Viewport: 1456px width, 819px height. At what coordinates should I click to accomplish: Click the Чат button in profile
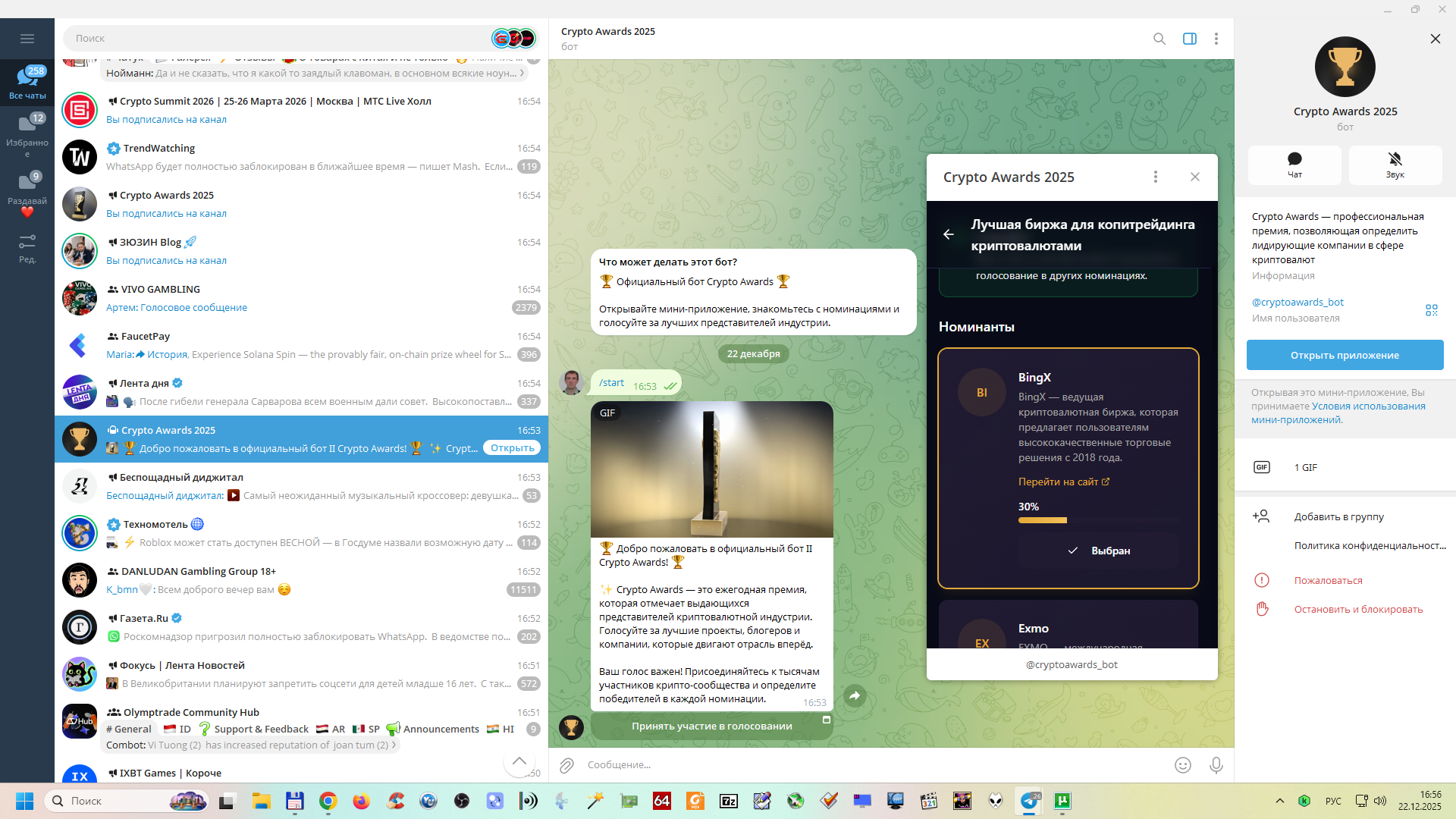tap(1294, 165)
